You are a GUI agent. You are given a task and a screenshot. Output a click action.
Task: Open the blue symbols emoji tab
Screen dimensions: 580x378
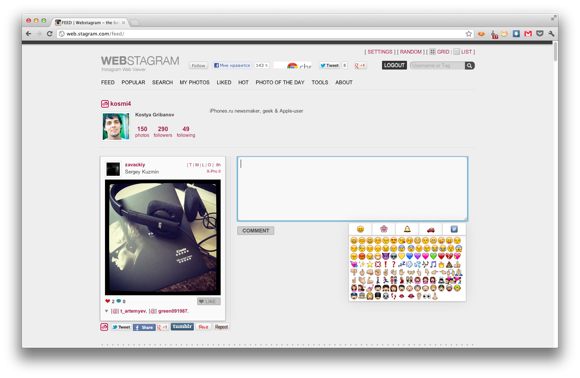click(x=454, y=229)
